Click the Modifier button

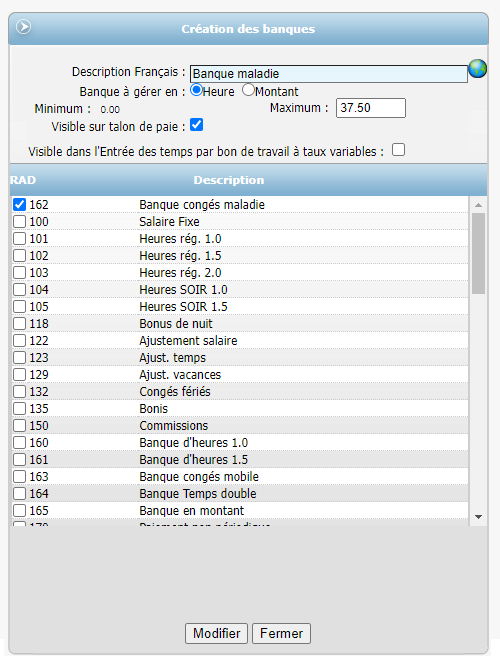[x=216, y=633]
